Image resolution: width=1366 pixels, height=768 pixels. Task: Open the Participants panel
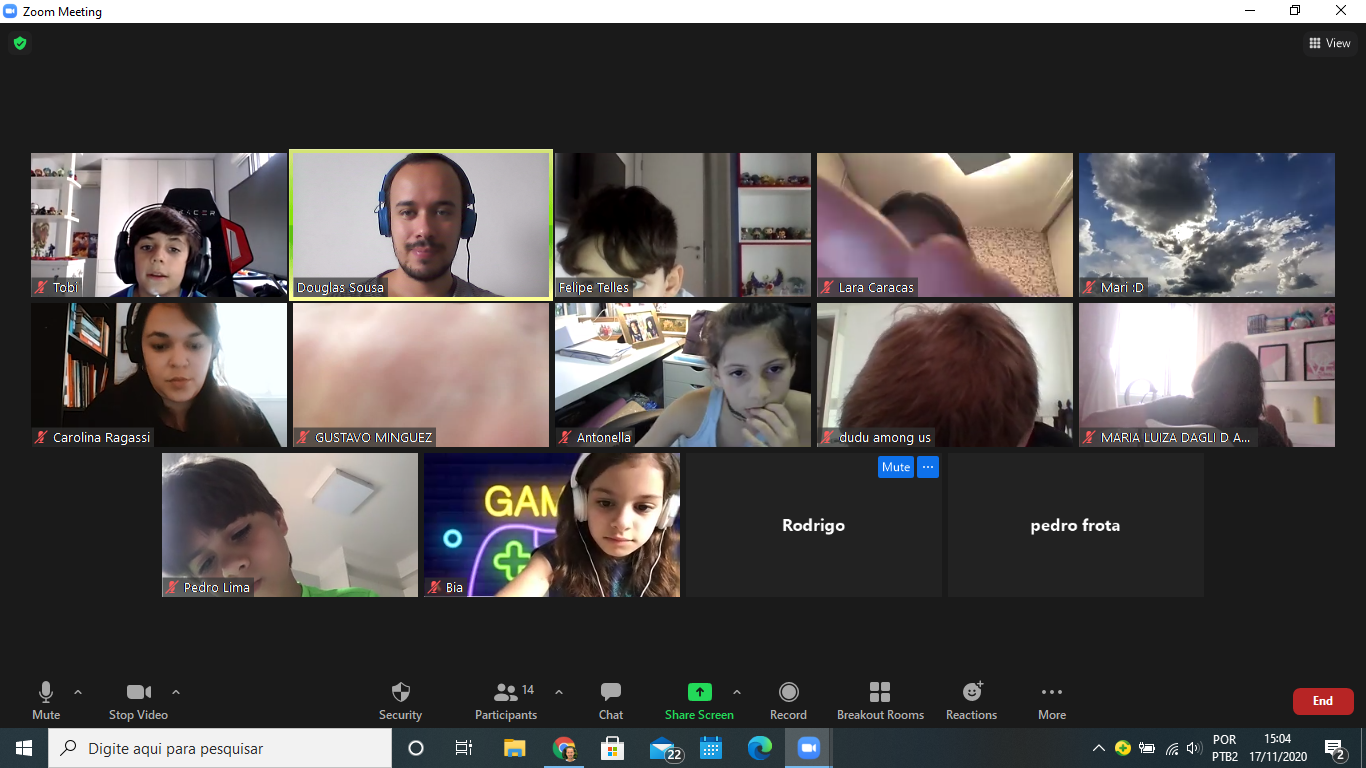tap(506, 700)
